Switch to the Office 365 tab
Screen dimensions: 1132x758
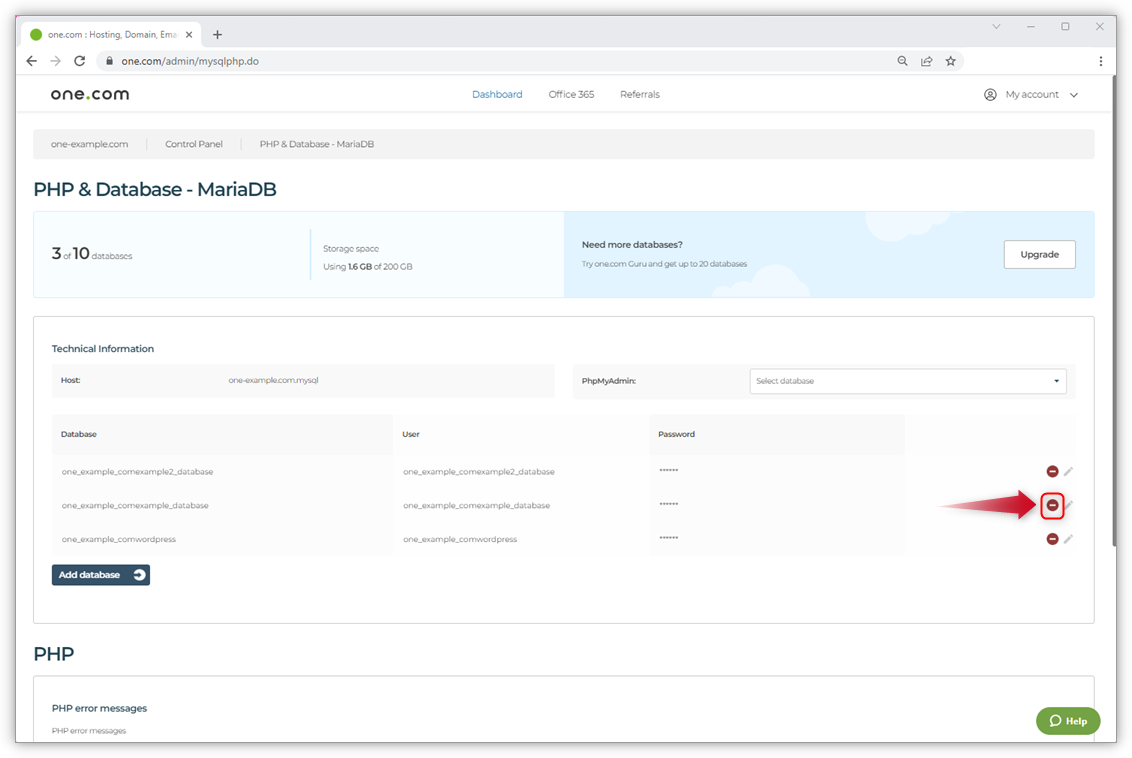click(x=571, y=95)
